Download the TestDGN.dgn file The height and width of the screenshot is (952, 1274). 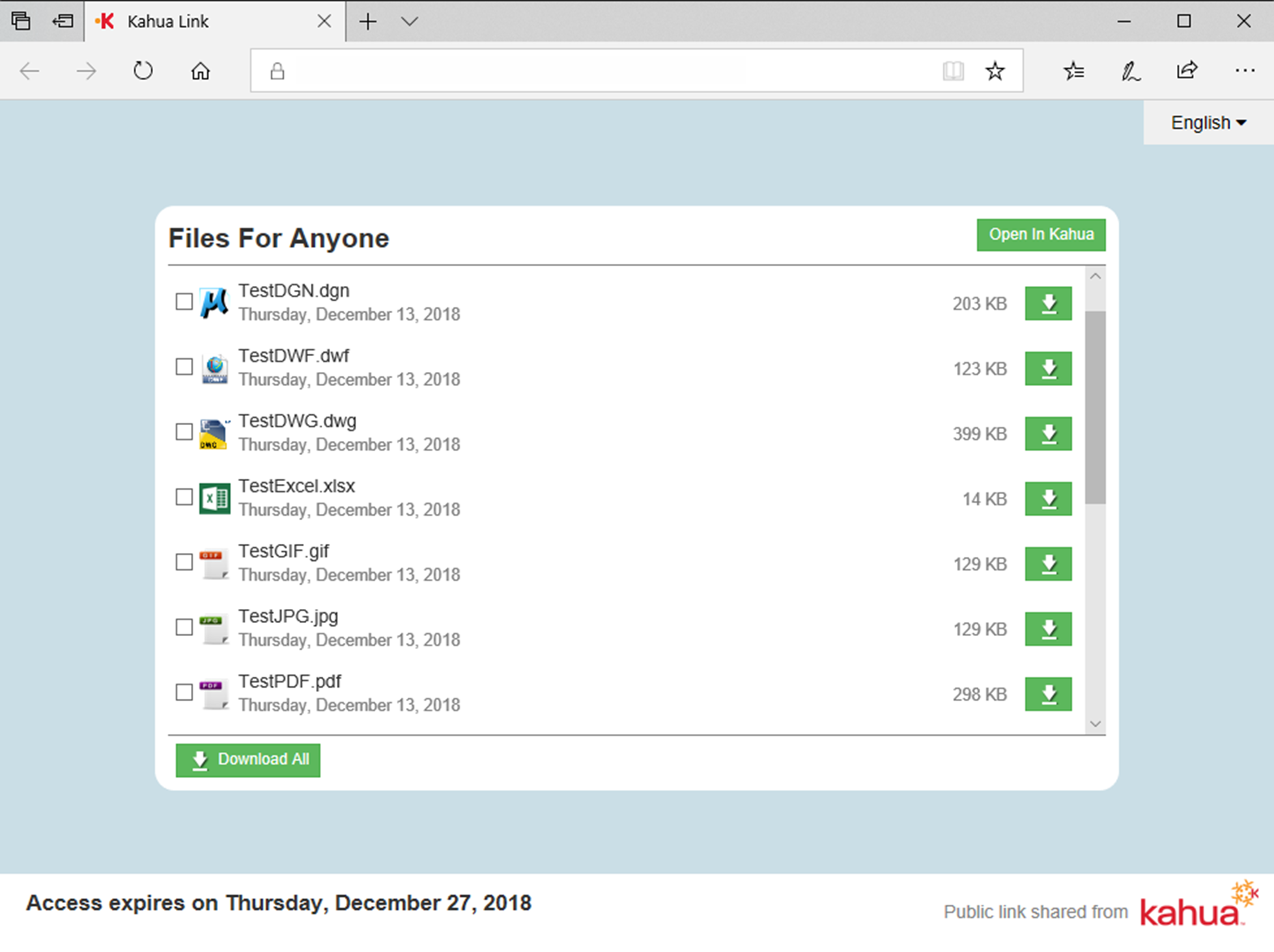pos(1047,303)
